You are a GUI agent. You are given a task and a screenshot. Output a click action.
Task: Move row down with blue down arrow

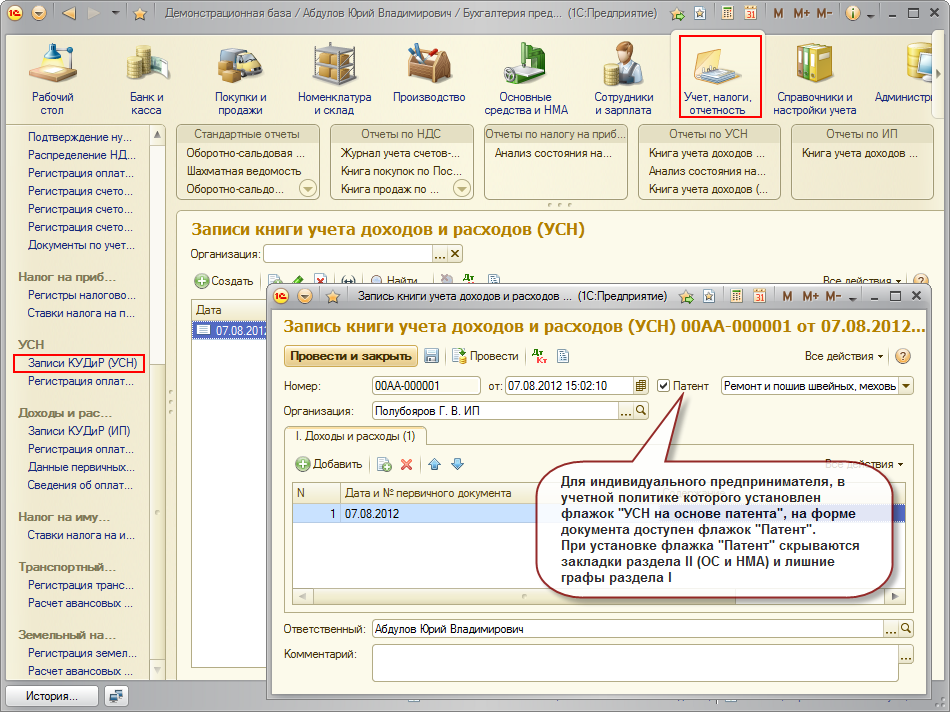[x=458, y=464]
